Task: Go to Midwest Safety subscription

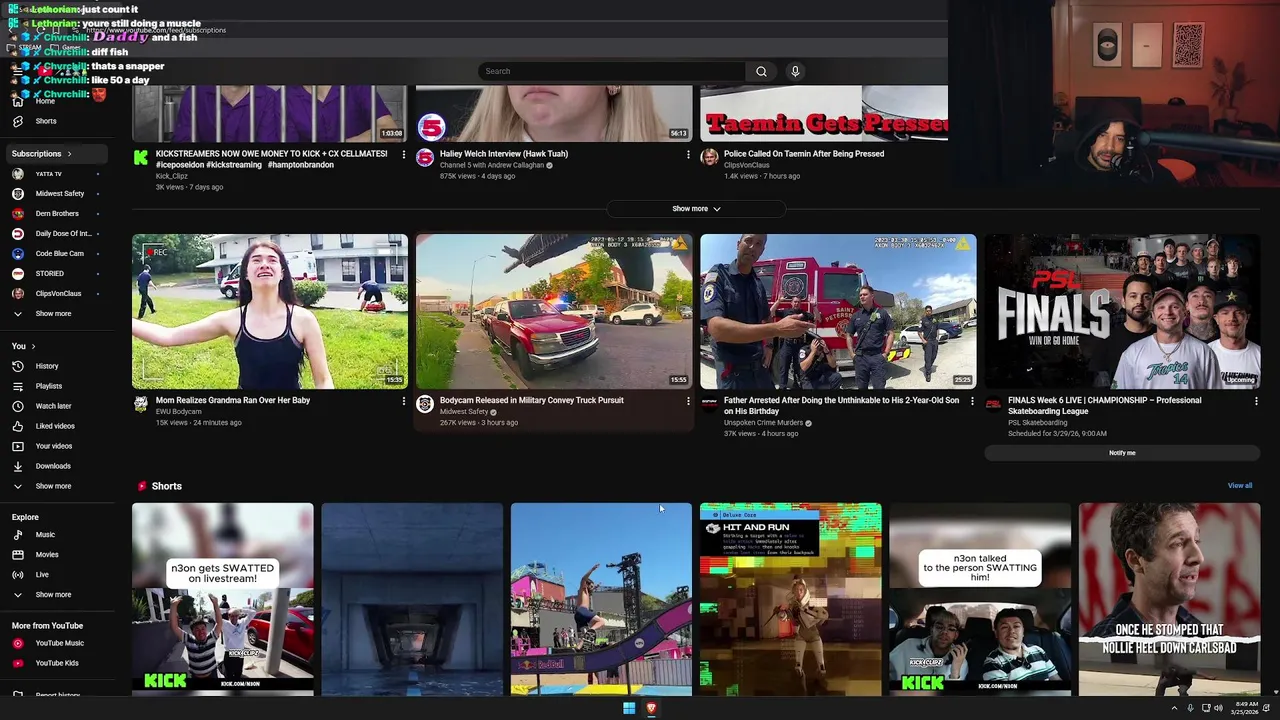Action: pos(60,194)
